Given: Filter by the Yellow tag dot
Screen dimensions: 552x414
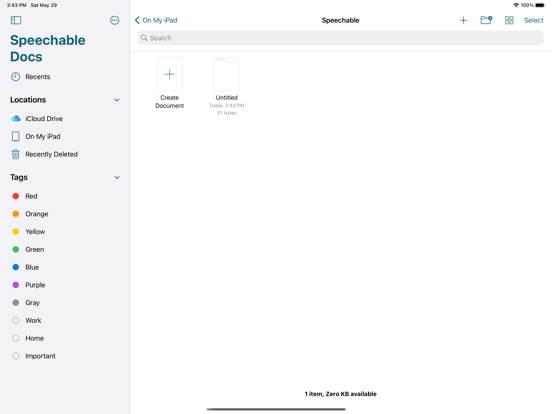Looking at the screenshot, I should tap(15, 232).
